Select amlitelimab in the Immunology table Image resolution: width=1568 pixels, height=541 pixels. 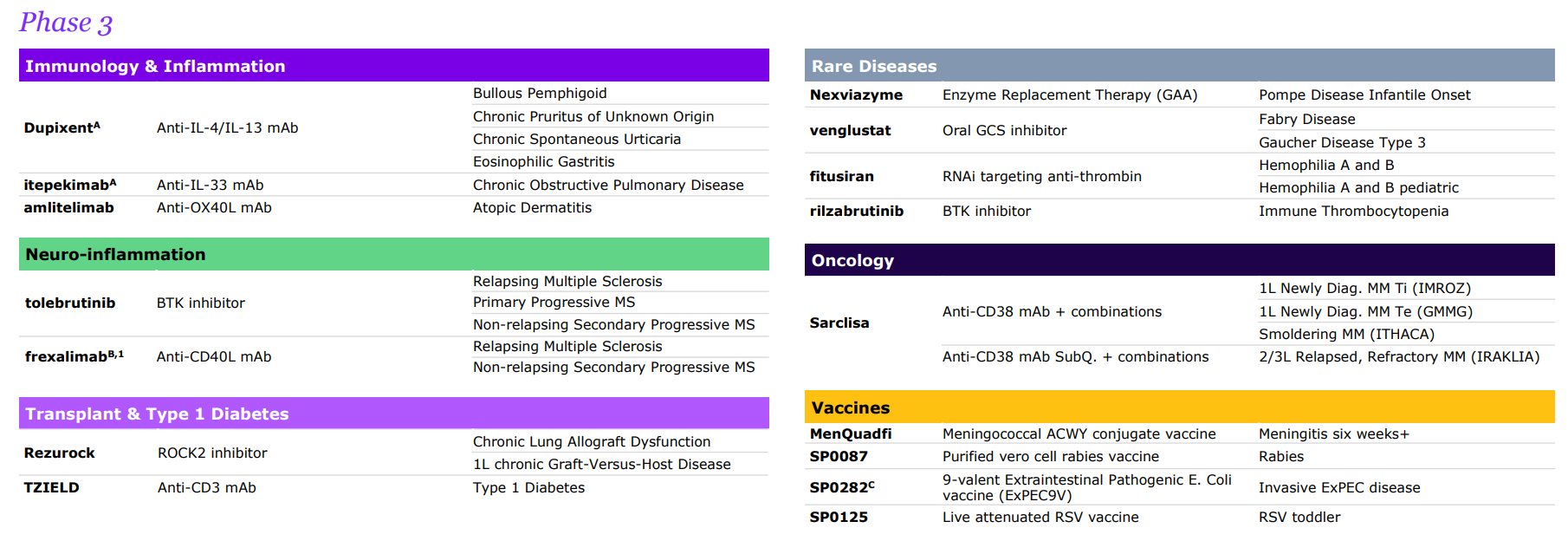[68, 207]
